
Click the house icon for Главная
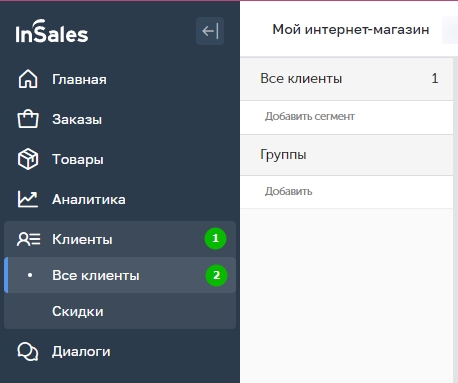(28, 79)
